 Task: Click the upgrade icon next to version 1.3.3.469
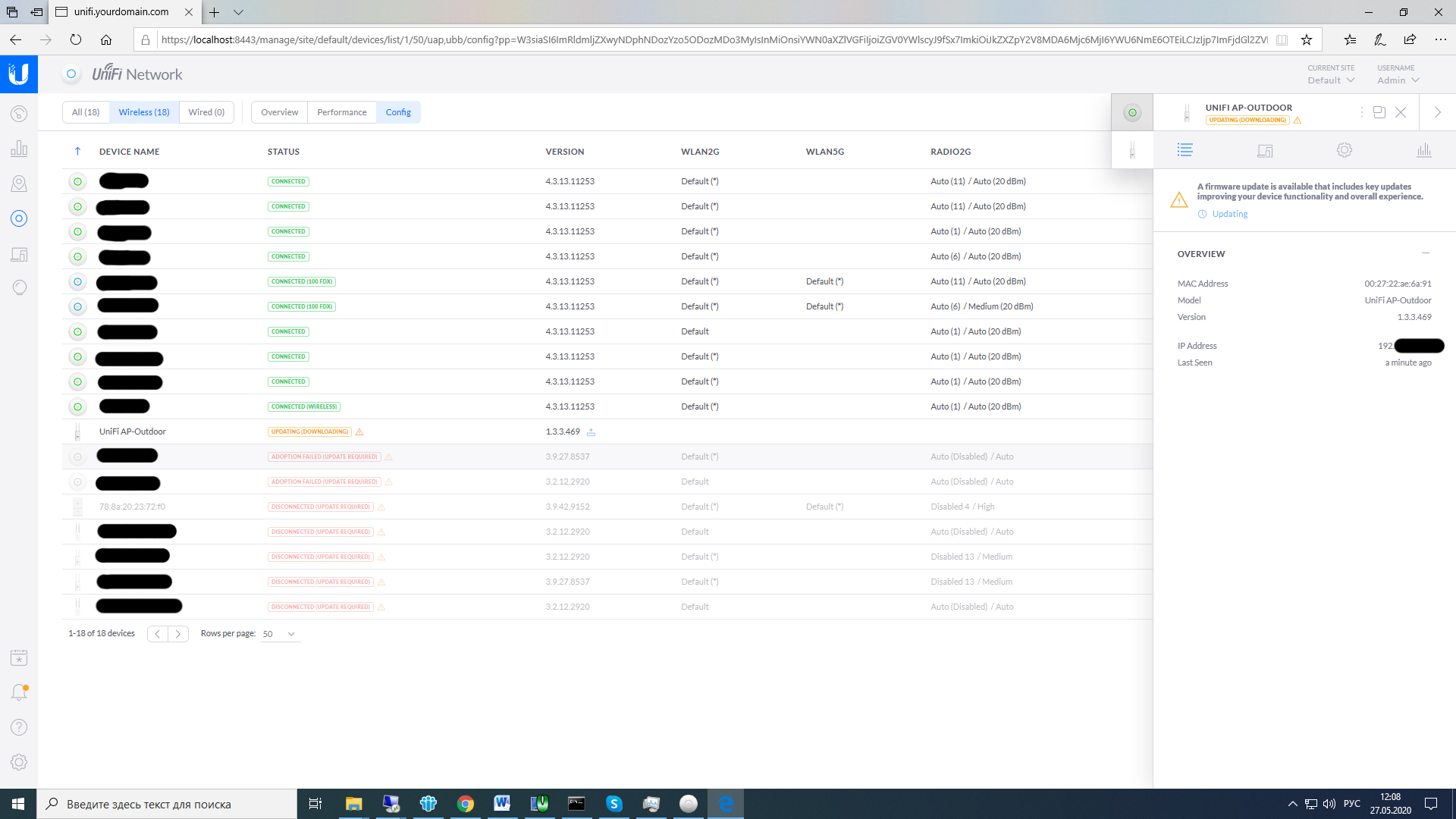click(x=591, y=432)
